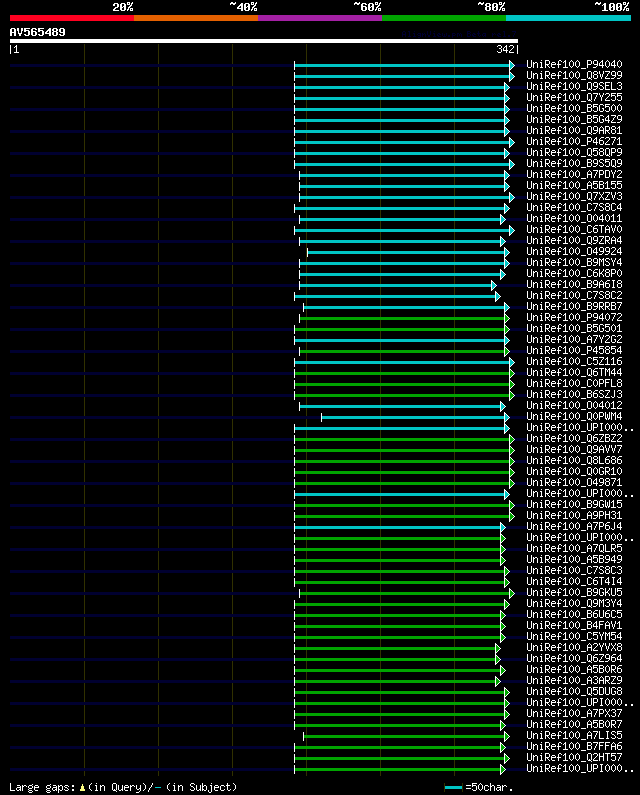The height and width of the screenshot is (795, 640).
Task: Open hit UniRef100_Q9SEL3
Action: click(x=574, y=87)
